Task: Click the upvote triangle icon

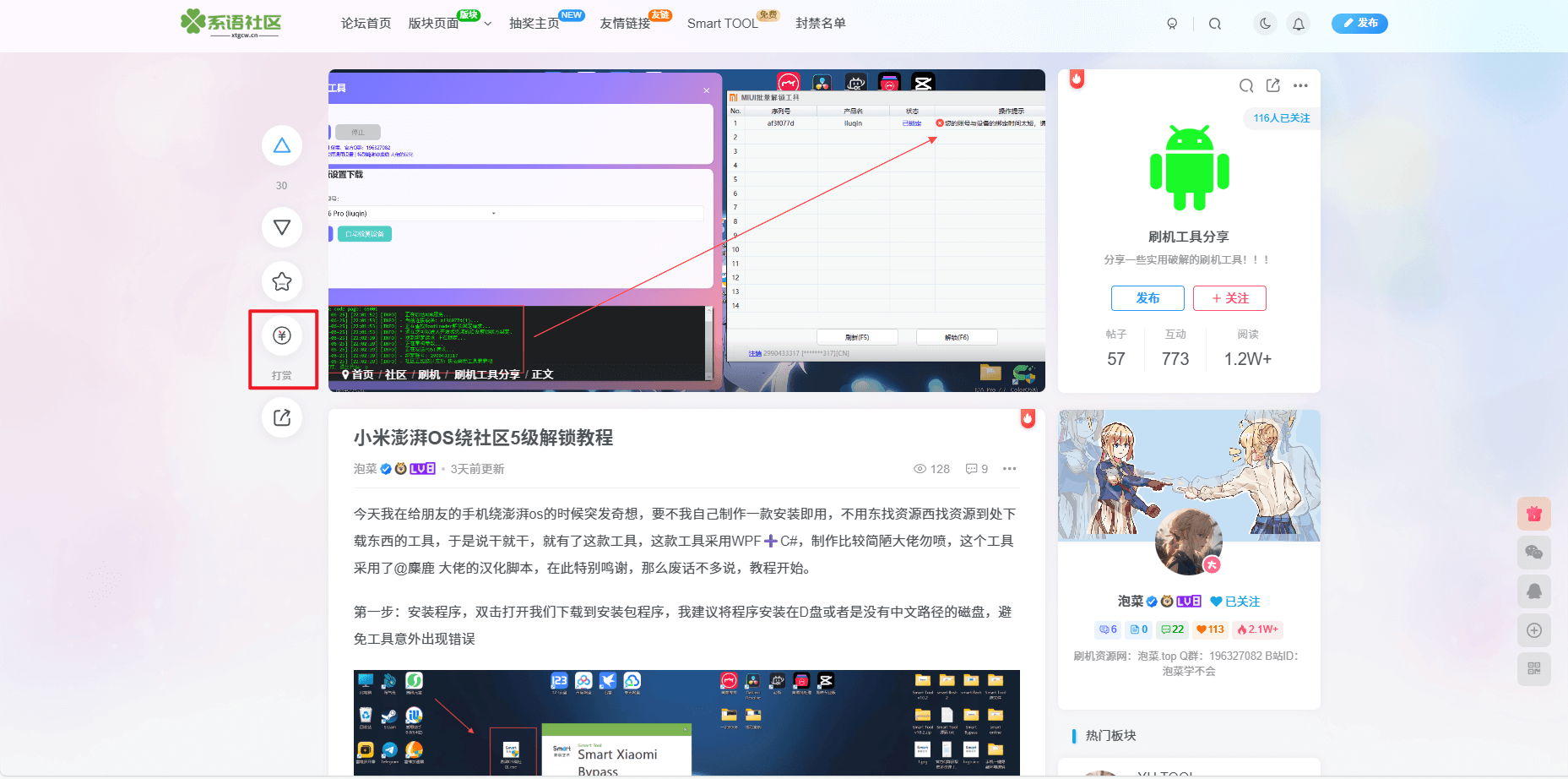Action: point(282,146)
